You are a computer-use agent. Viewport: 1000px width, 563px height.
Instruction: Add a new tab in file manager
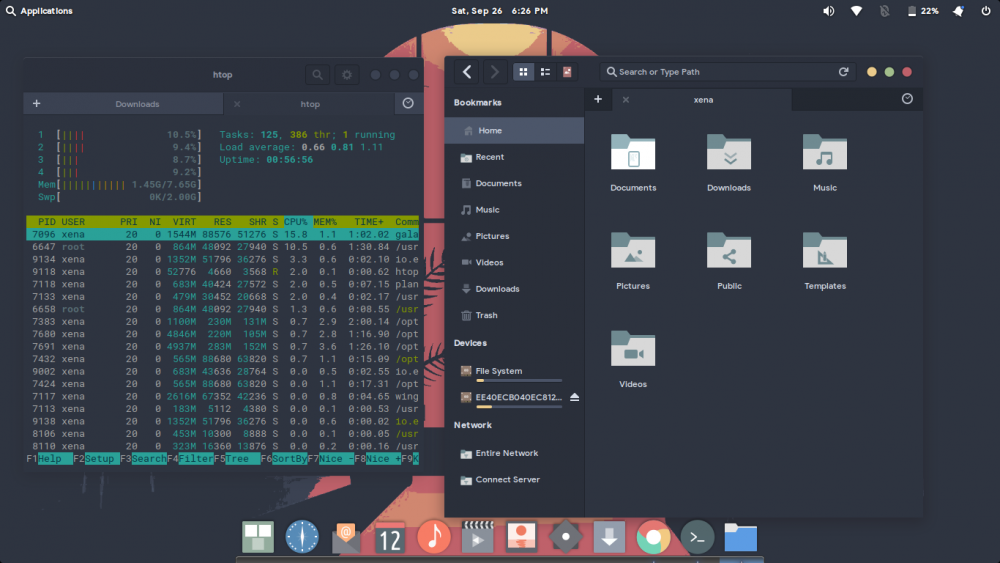(x=598, y=99)
